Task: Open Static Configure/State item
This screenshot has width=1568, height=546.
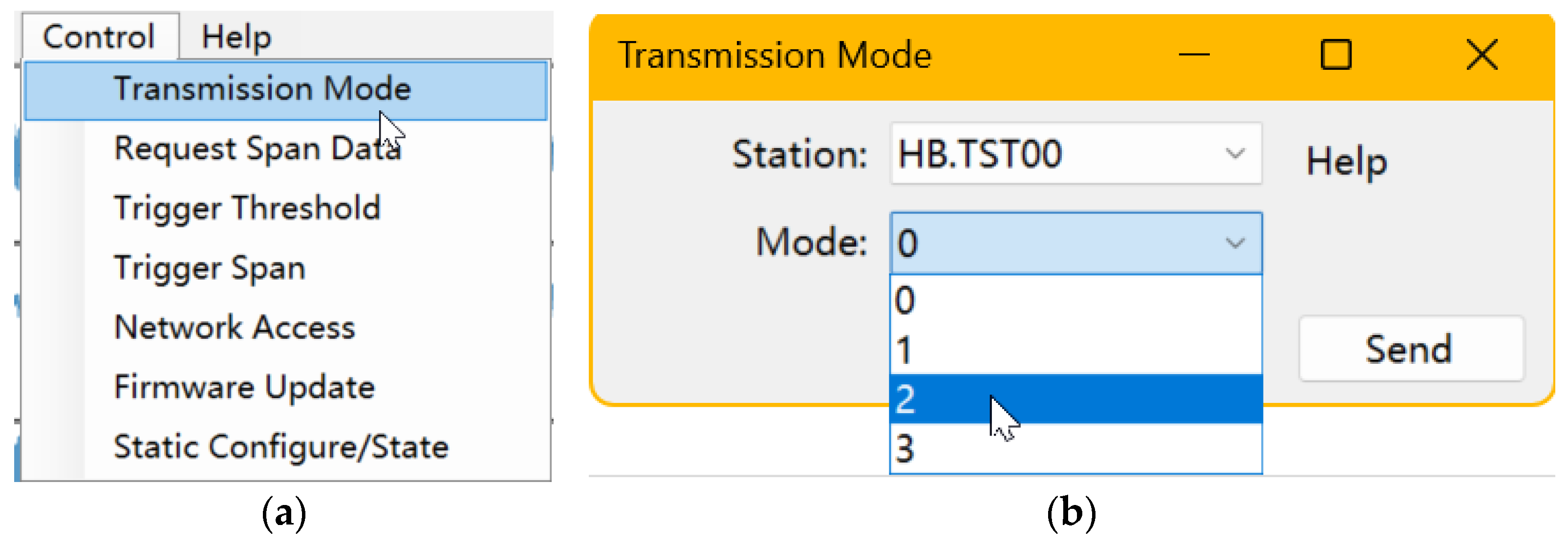Action: (280, 447)
